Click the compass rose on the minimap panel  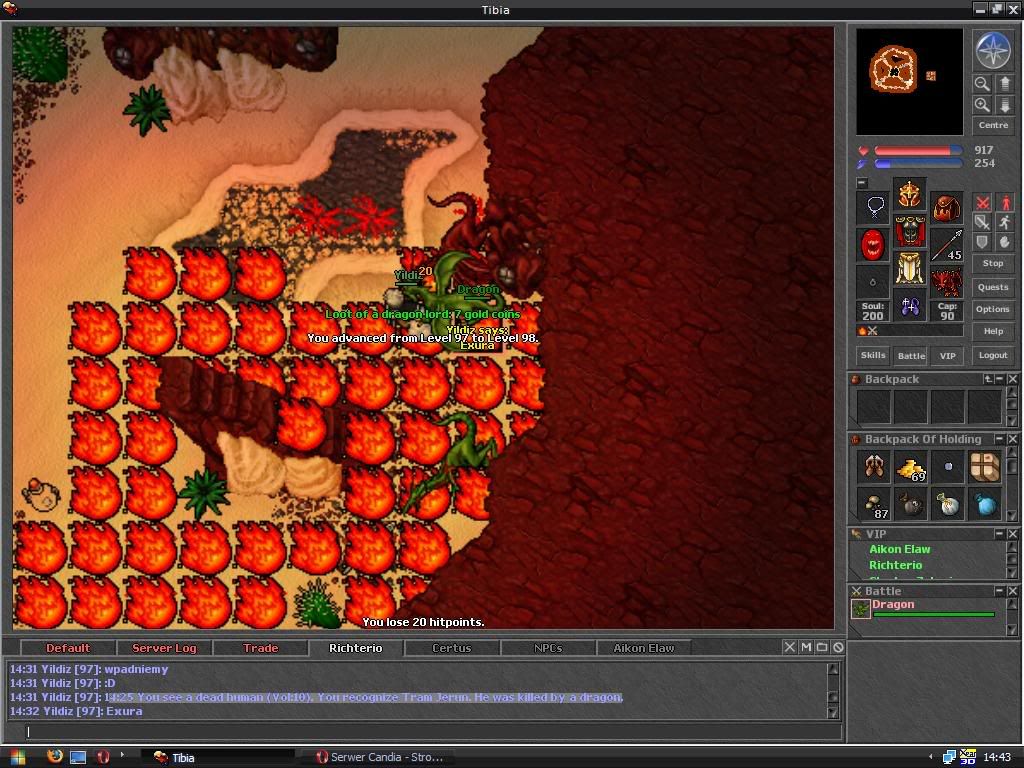(993, 50)
